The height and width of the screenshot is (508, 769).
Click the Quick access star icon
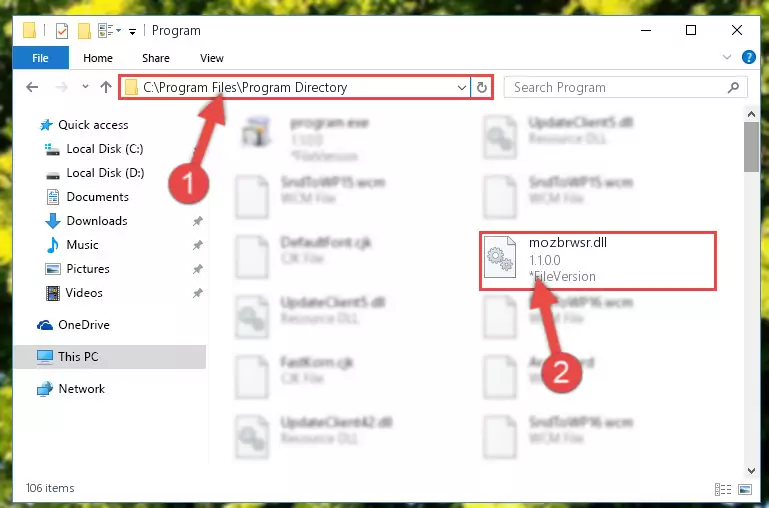pyautogui.click(x=46, y=125)
